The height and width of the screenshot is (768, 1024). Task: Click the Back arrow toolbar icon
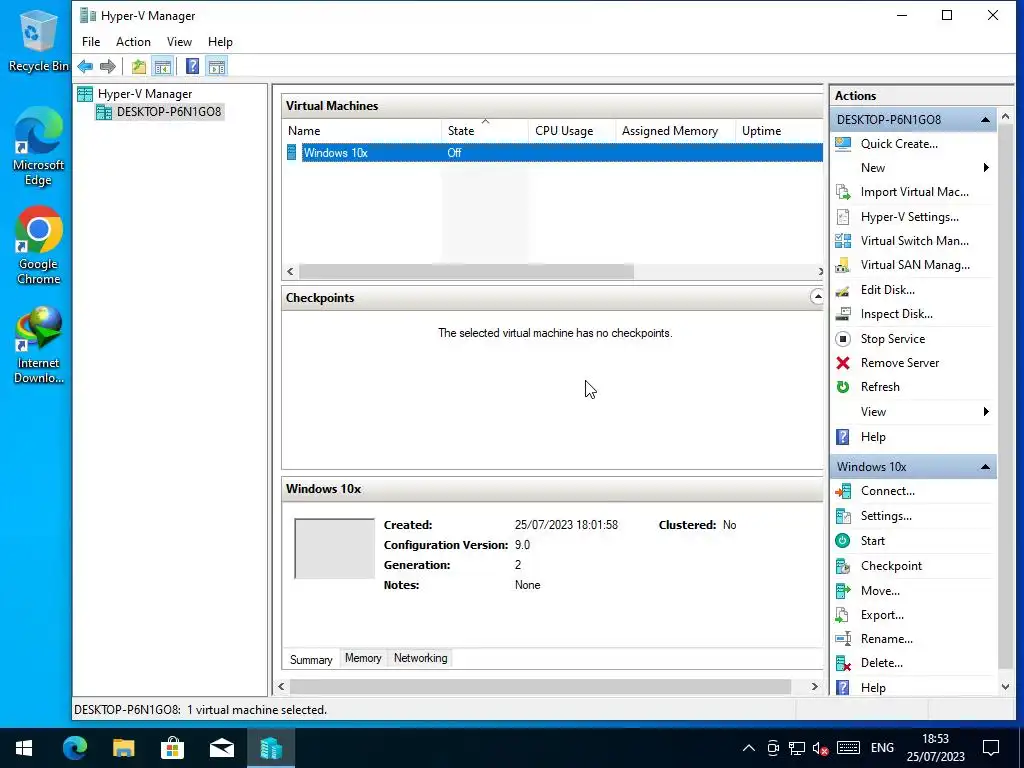coord(85,66)
